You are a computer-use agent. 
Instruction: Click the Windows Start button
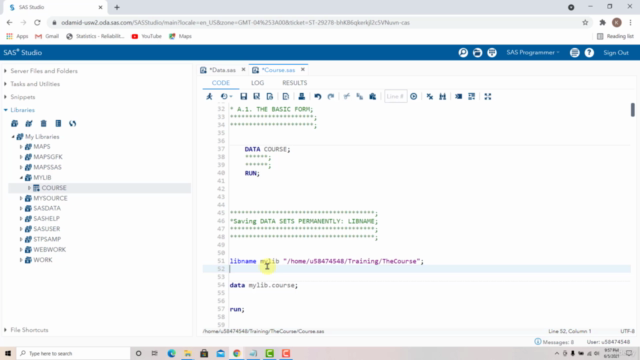(8, 353)
